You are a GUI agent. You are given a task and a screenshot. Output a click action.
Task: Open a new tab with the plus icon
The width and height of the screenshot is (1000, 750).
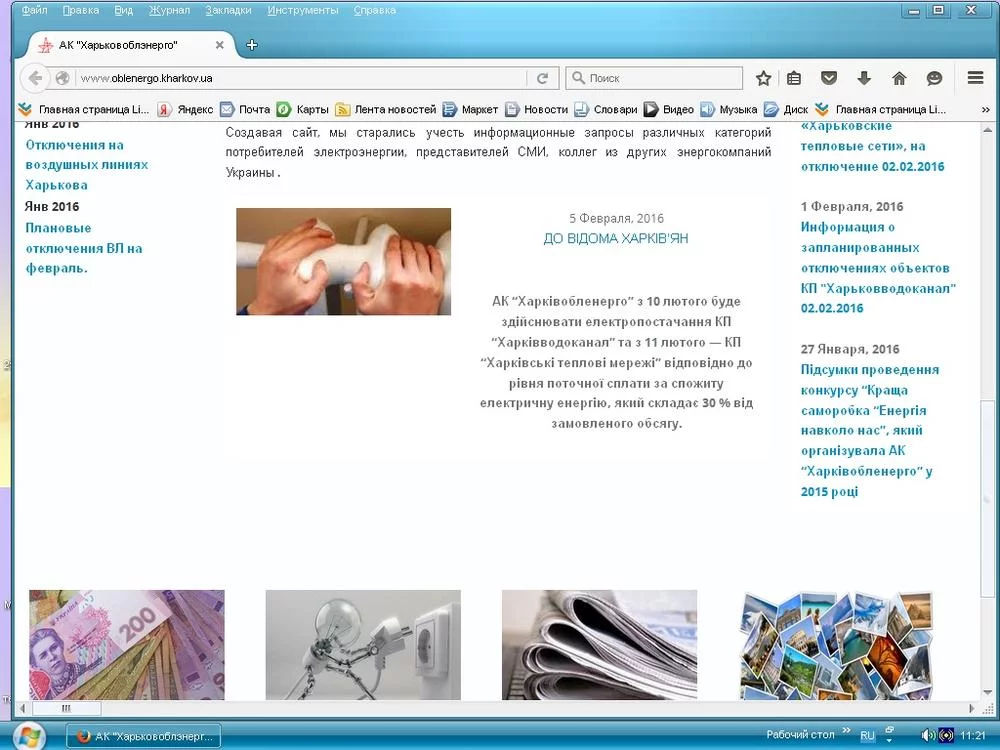[252, 45]
